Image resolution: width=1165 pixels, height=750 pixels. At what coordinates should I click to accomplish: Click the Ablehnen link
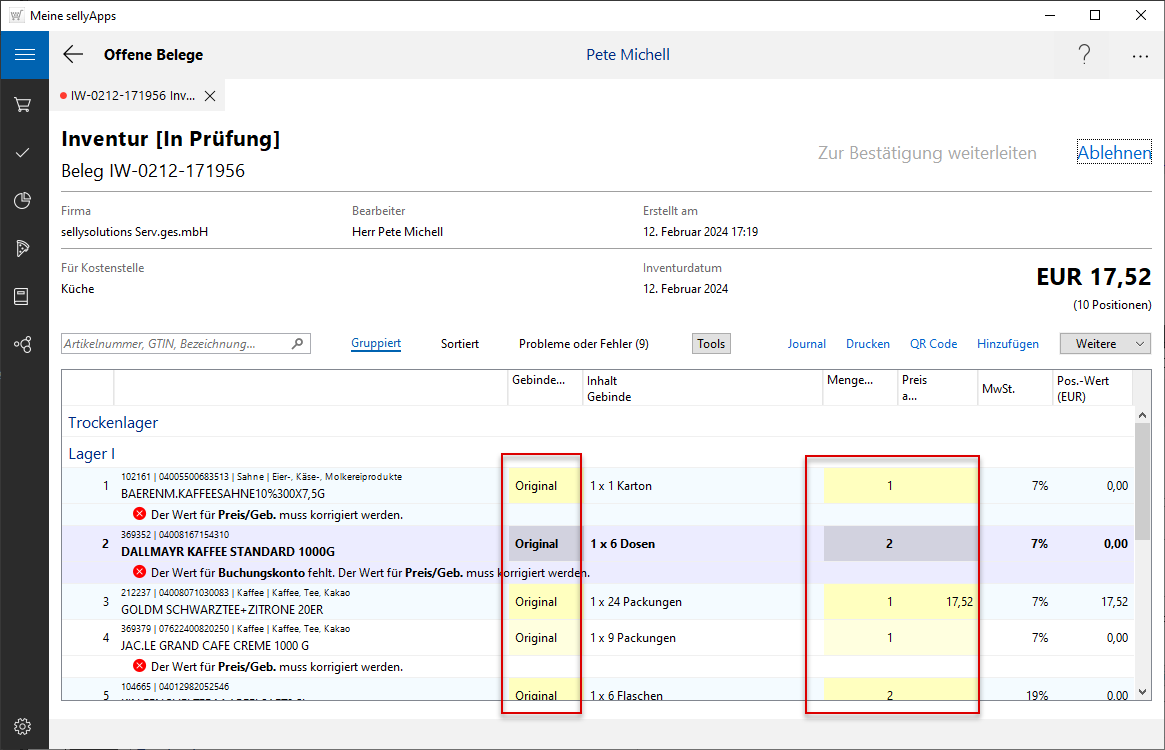(x=1114, y=153)
